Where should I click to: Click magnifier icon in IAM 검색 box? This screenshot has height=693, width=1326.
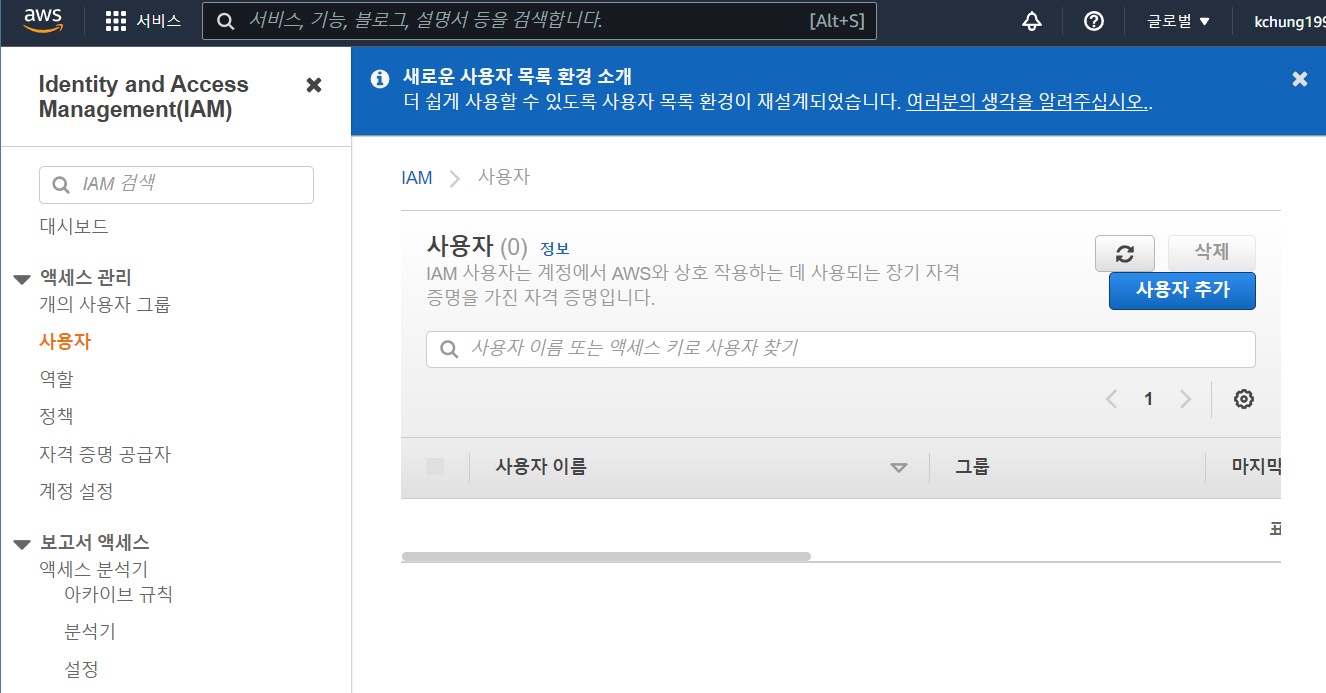(61, 185)
